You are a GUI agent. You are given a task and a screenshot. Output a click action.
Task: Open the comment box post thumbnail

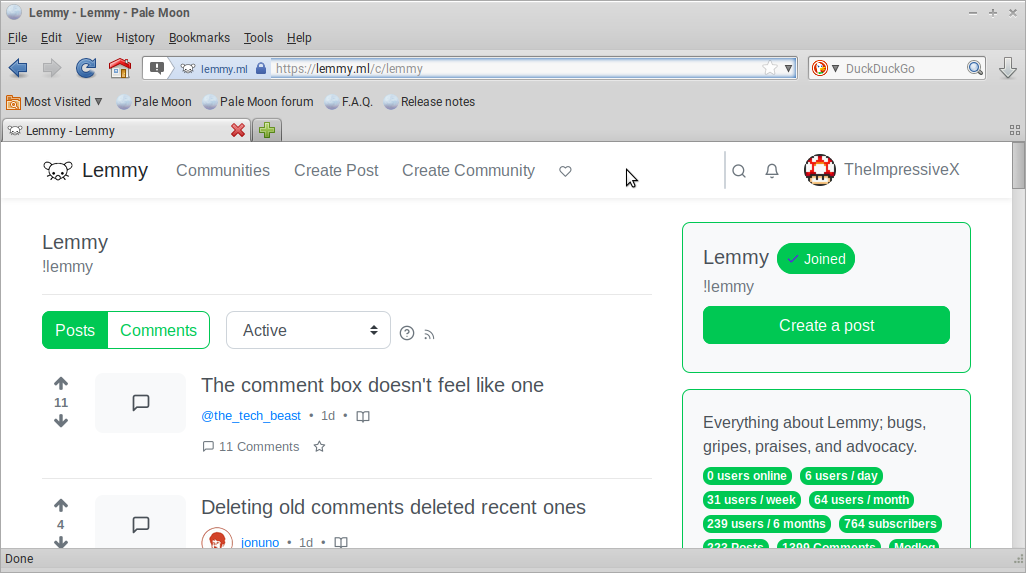(141, 403)
